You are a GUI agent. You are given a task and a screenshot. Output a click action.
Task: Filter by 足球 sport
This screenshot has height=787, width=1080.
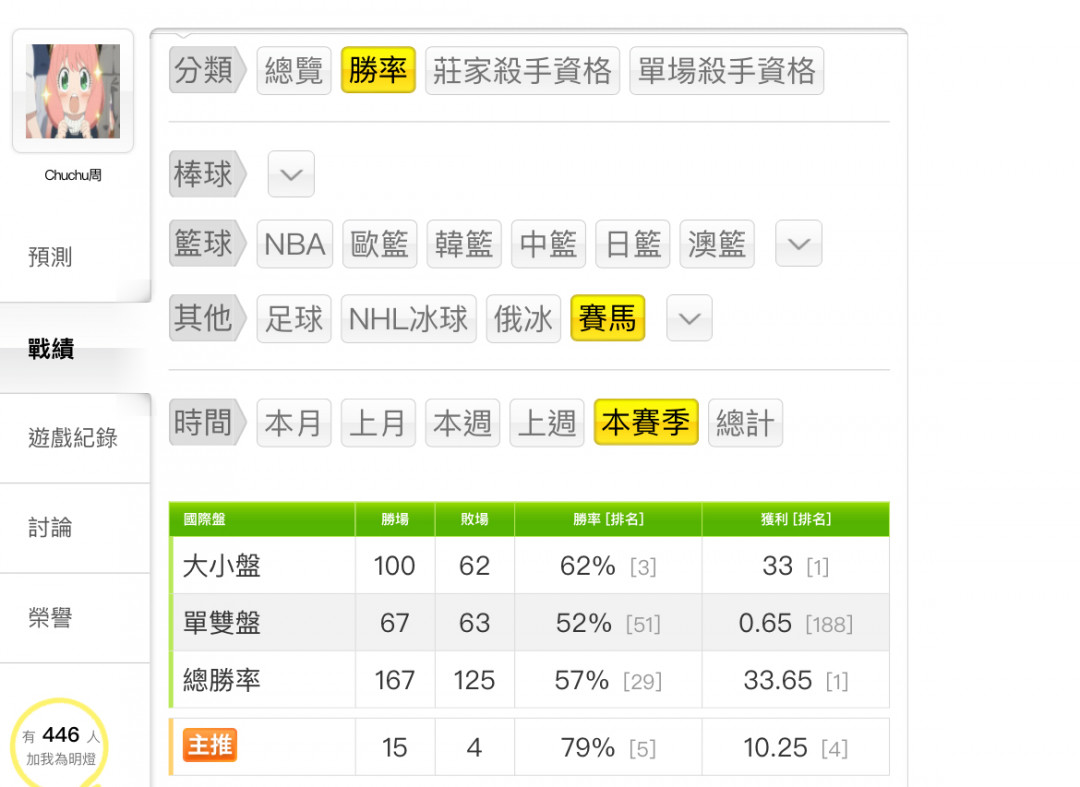(x=294, y=319)
